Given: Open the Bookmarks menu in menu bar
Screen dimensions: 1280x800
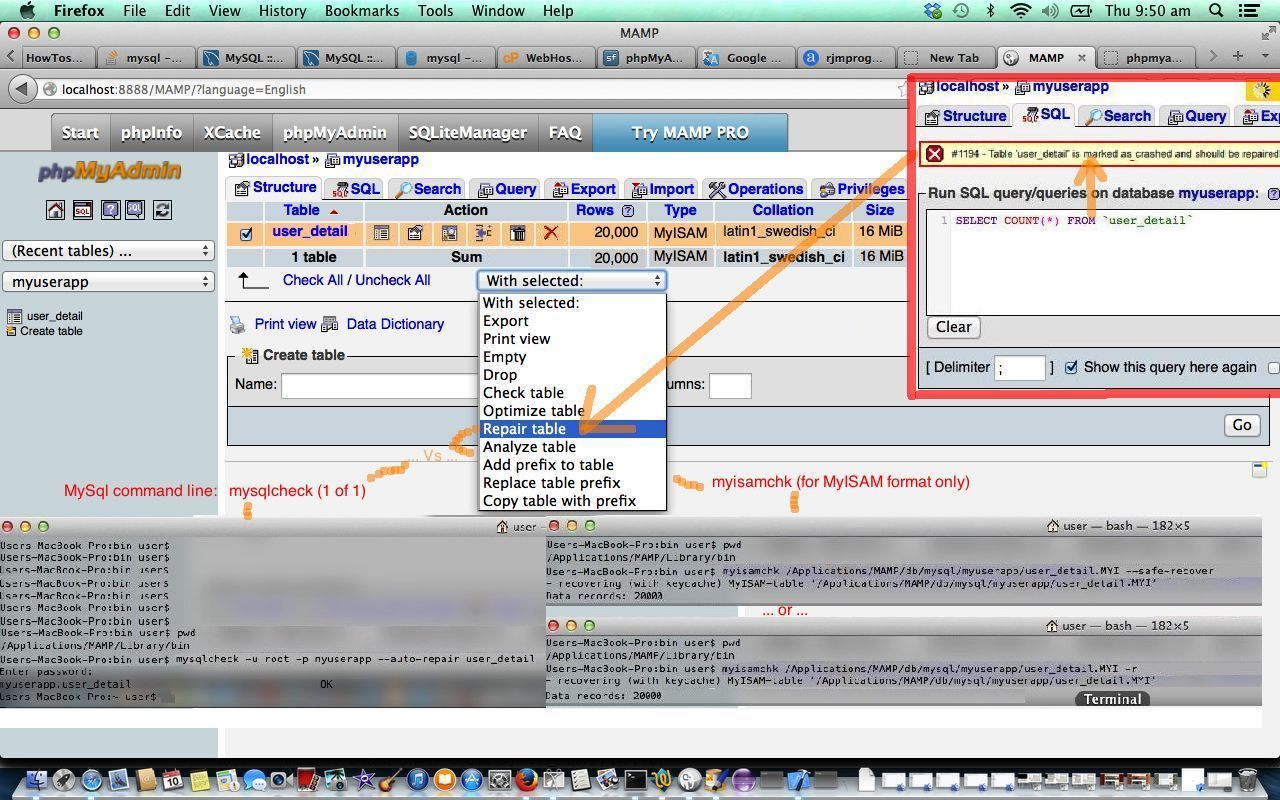Looking at the screenshot, I should coord(361,11).
